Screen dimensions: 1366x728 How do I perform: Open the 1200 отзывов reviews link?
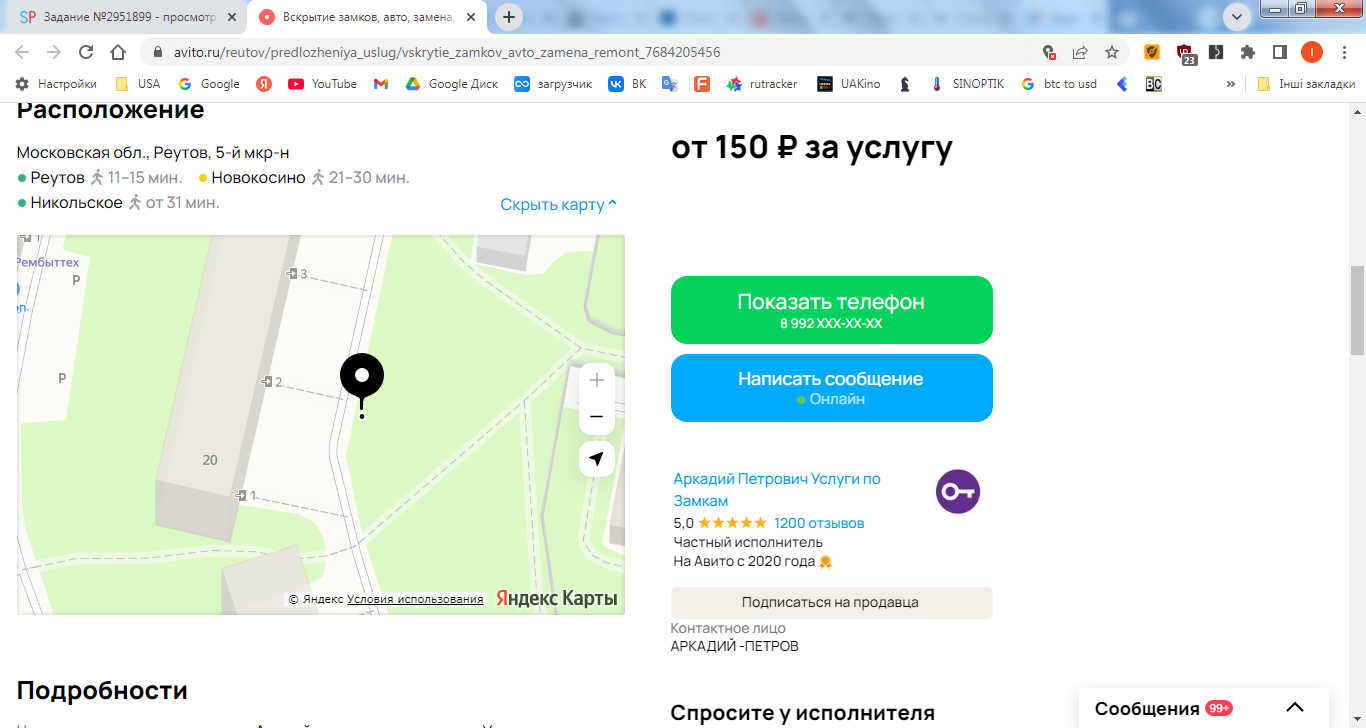coord(819,523)
